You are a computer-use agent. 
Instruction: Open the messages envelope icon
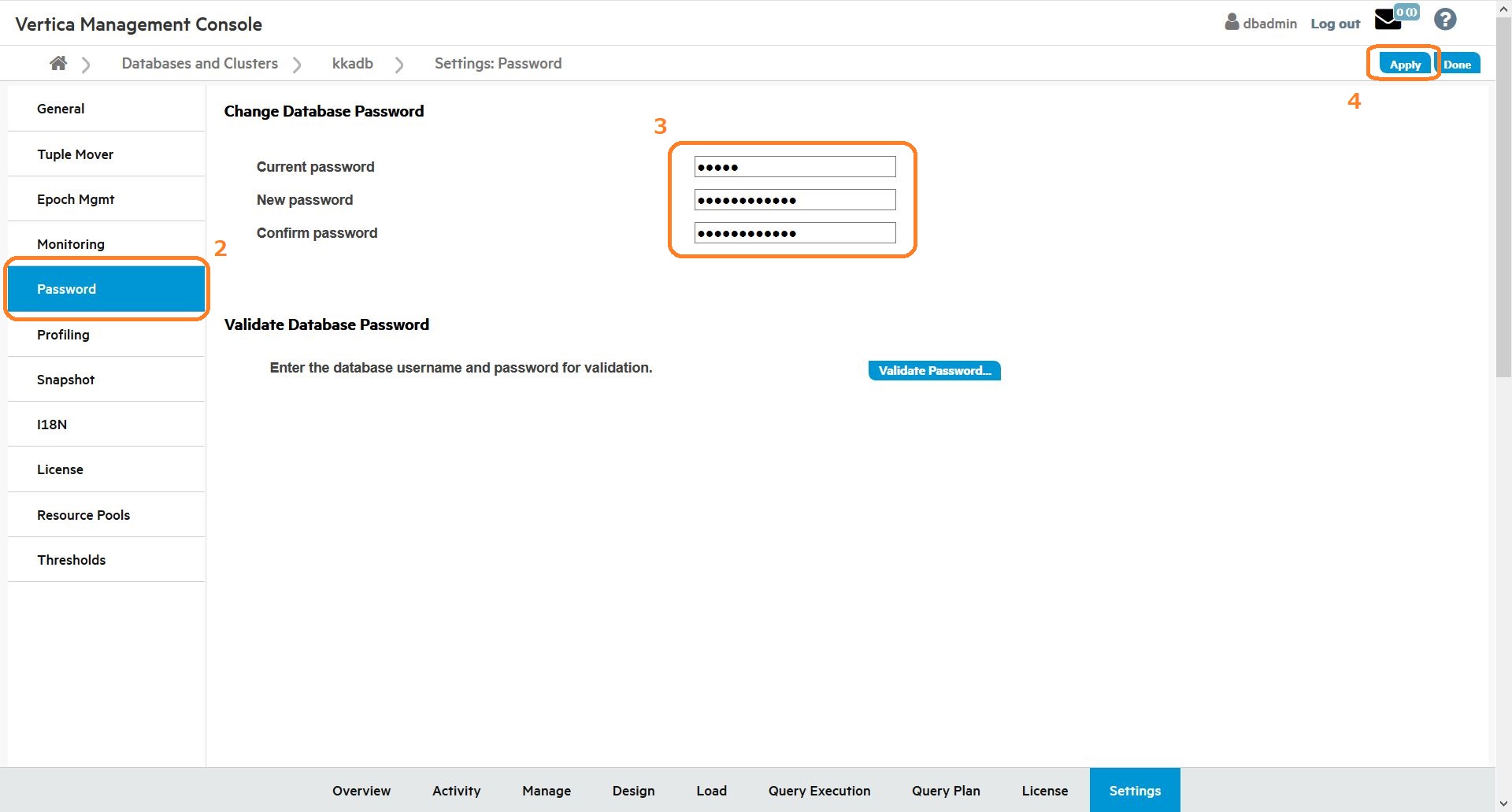click(x=1388, y=20)
